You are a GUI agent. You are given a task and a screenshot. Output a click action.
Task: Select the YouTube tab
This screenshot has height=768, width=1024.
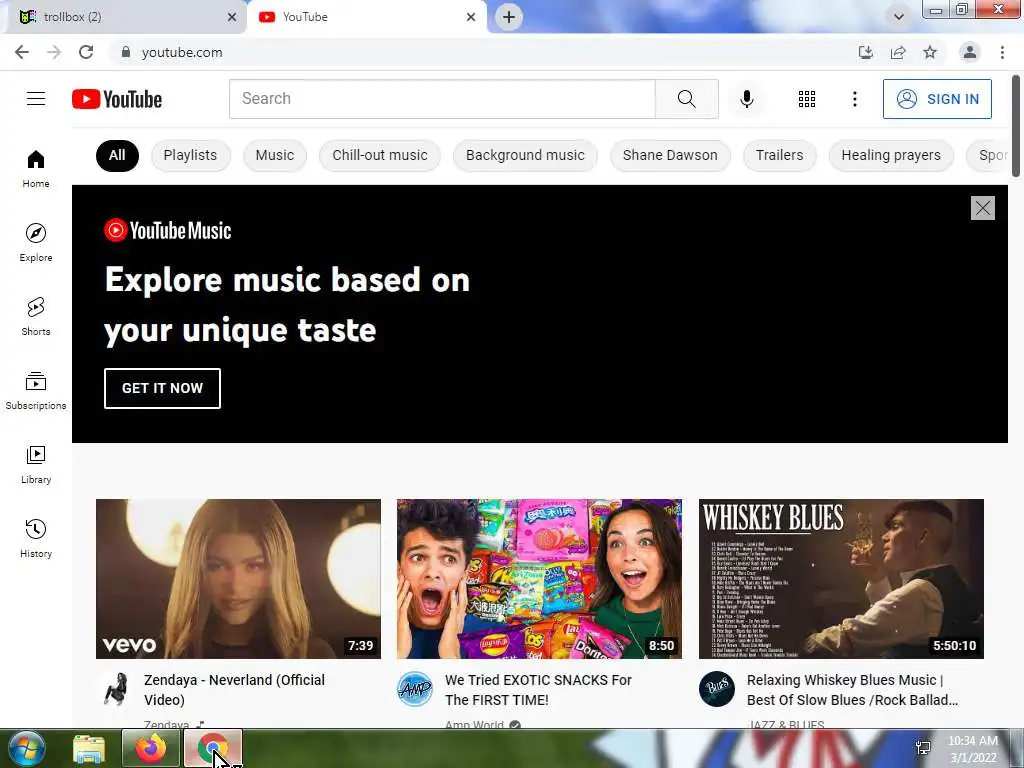367,17
